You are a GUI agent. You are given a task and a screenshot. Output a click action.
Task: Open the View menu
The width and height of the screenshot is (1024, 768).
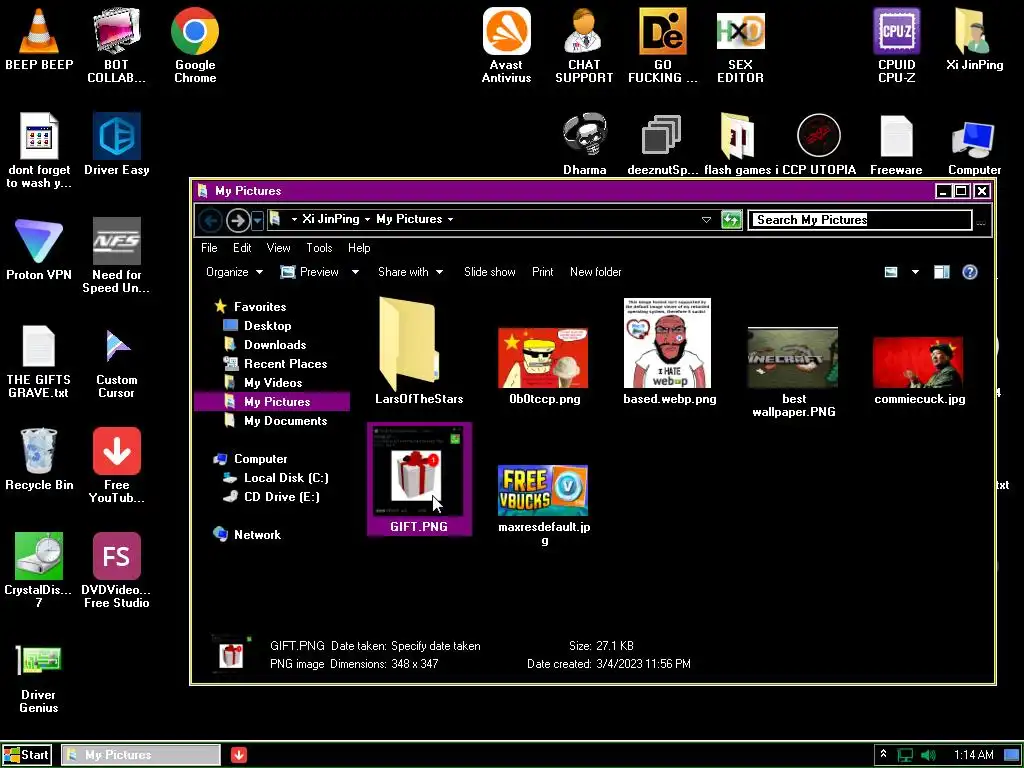[x=278, y=248]
